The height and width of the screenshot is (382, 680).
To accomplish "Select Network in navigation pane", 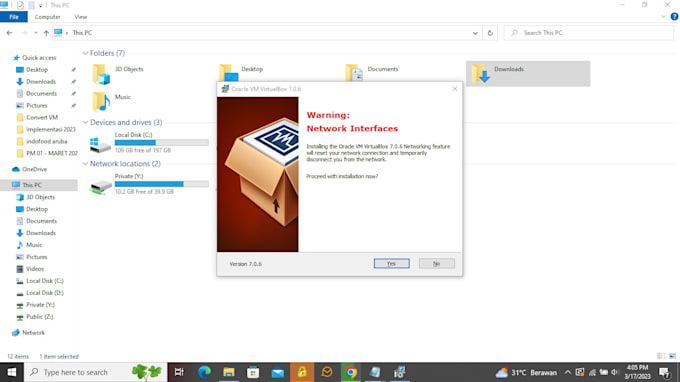I will 33,333.
